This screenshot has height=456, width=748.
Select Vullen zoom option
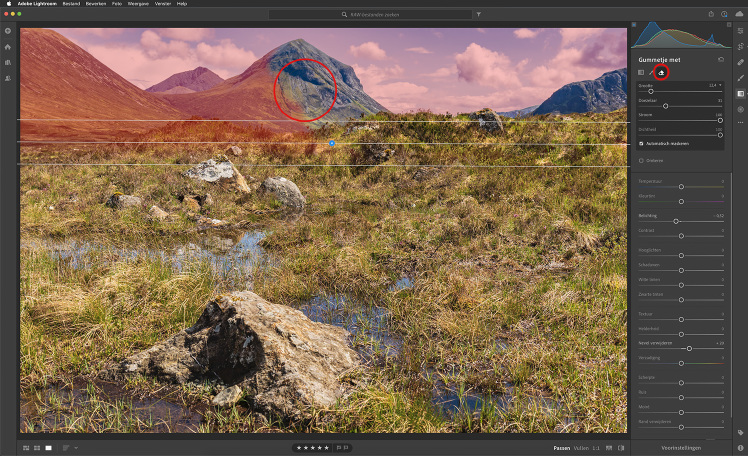click(x=581, y=448)
